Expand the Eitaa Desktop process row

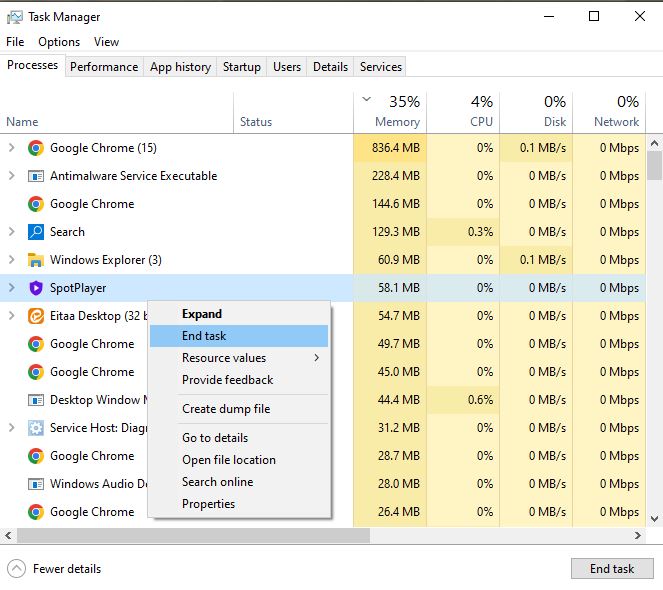coord(11,316)
